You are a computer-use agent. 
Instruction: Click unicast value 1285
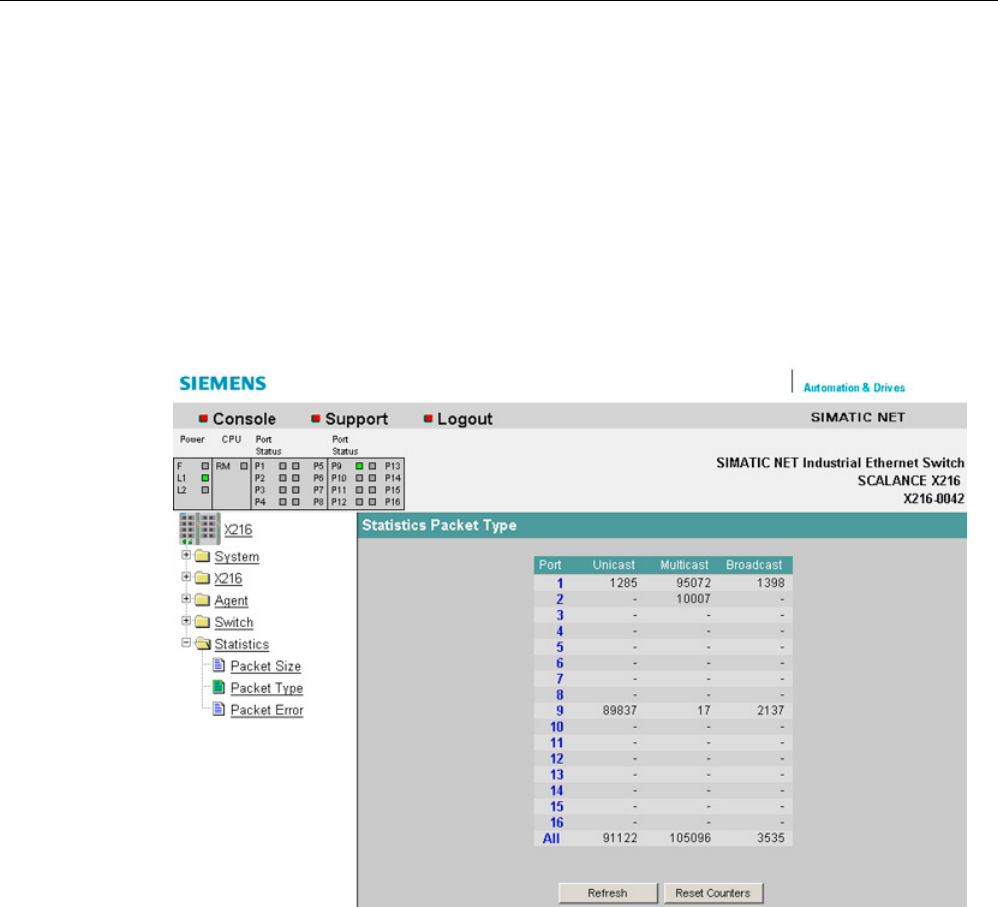point(623,583)
